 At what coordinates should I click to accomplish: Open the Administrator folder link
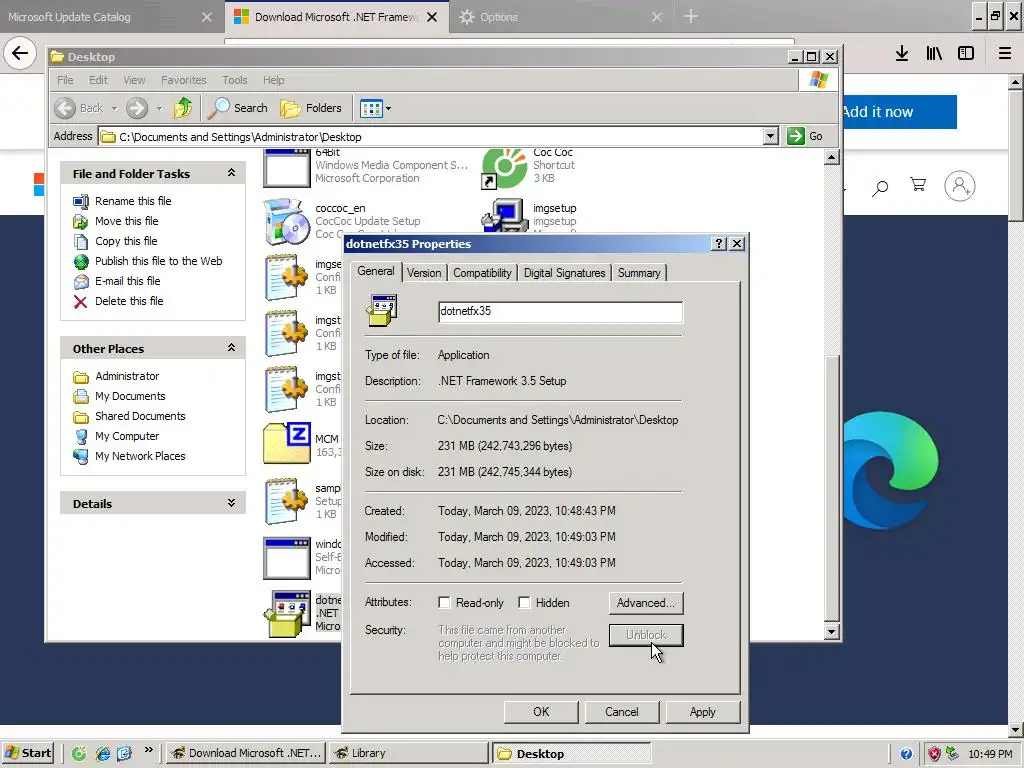click(x=127, y=376)
